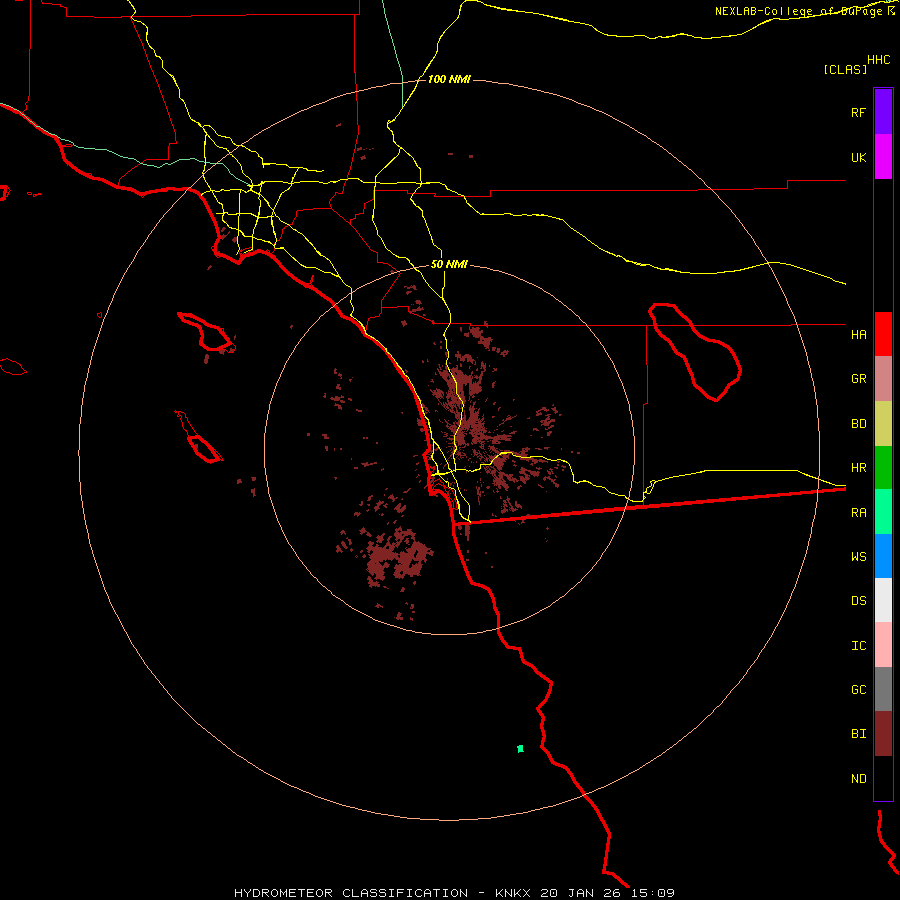Click the 50 NMI range ring label
900x900 pixels.
tap(449, 264)
